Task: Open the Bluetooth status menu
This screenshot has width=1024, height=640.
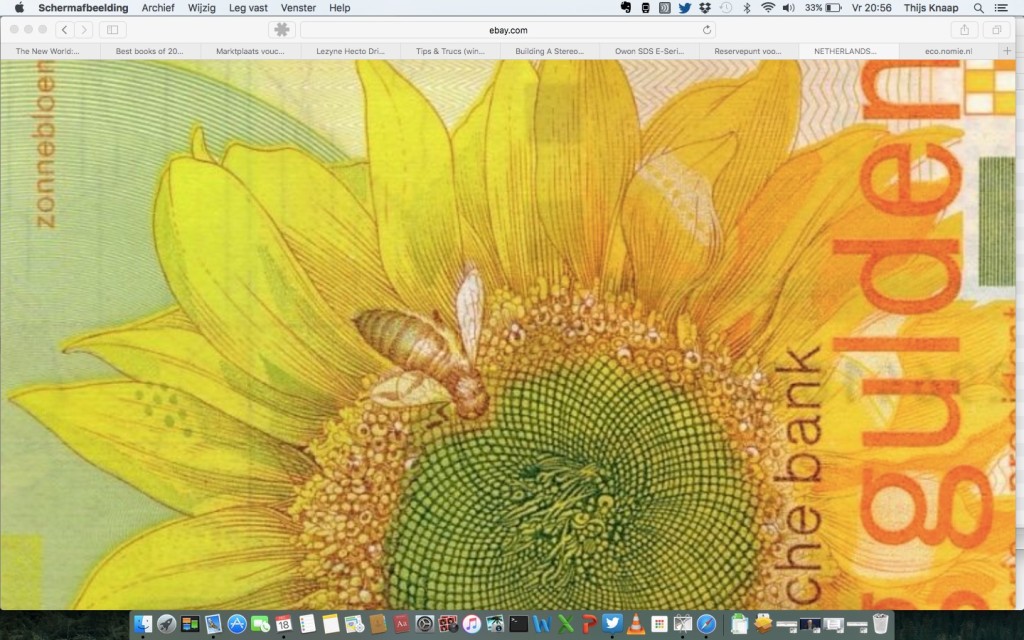Action: (747, 8)
